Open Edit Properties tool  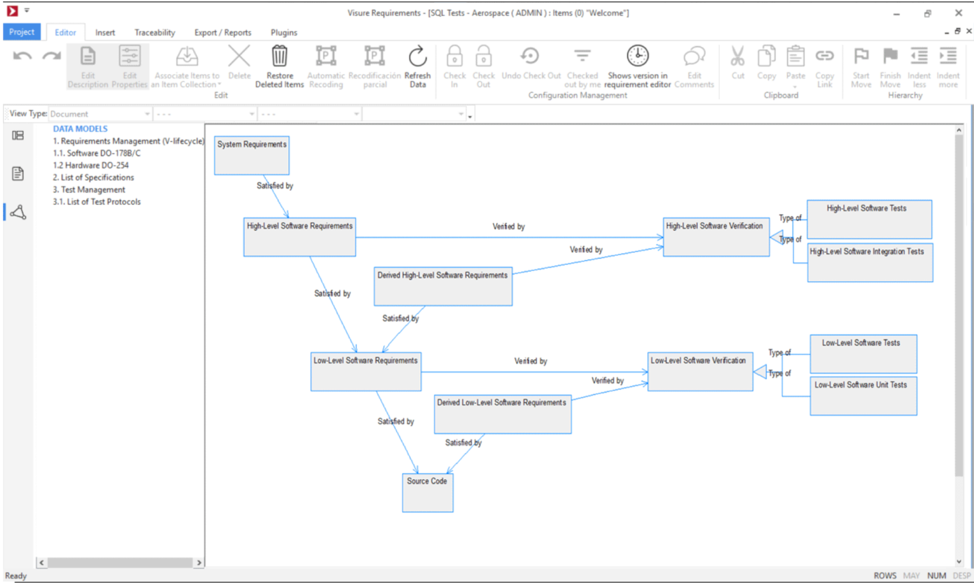(129, 66)
